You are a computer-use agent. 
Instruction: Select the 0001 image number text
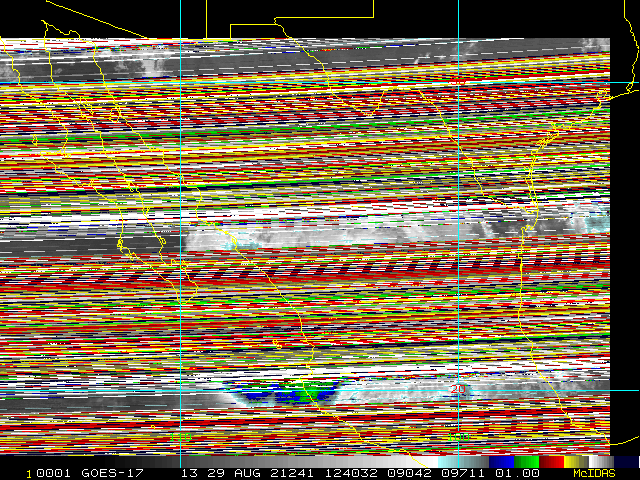[53, 473]
